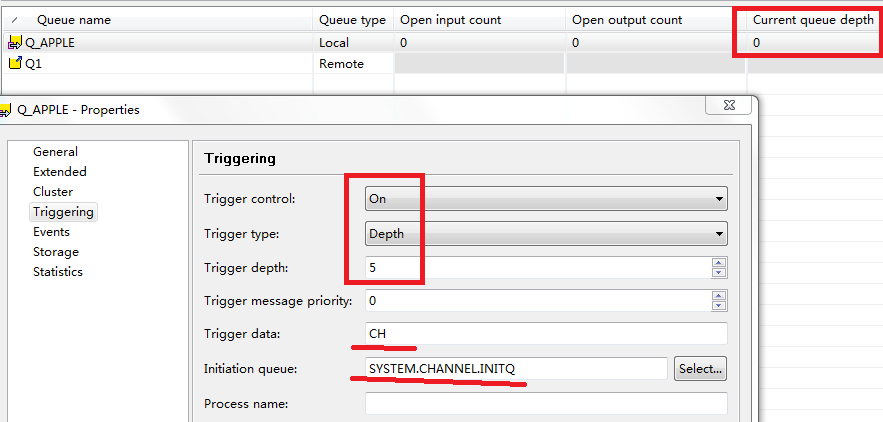The height and width of the screenshot is (422, 883).
Task: Switch to the Events properties page
Action: (51, 232)
